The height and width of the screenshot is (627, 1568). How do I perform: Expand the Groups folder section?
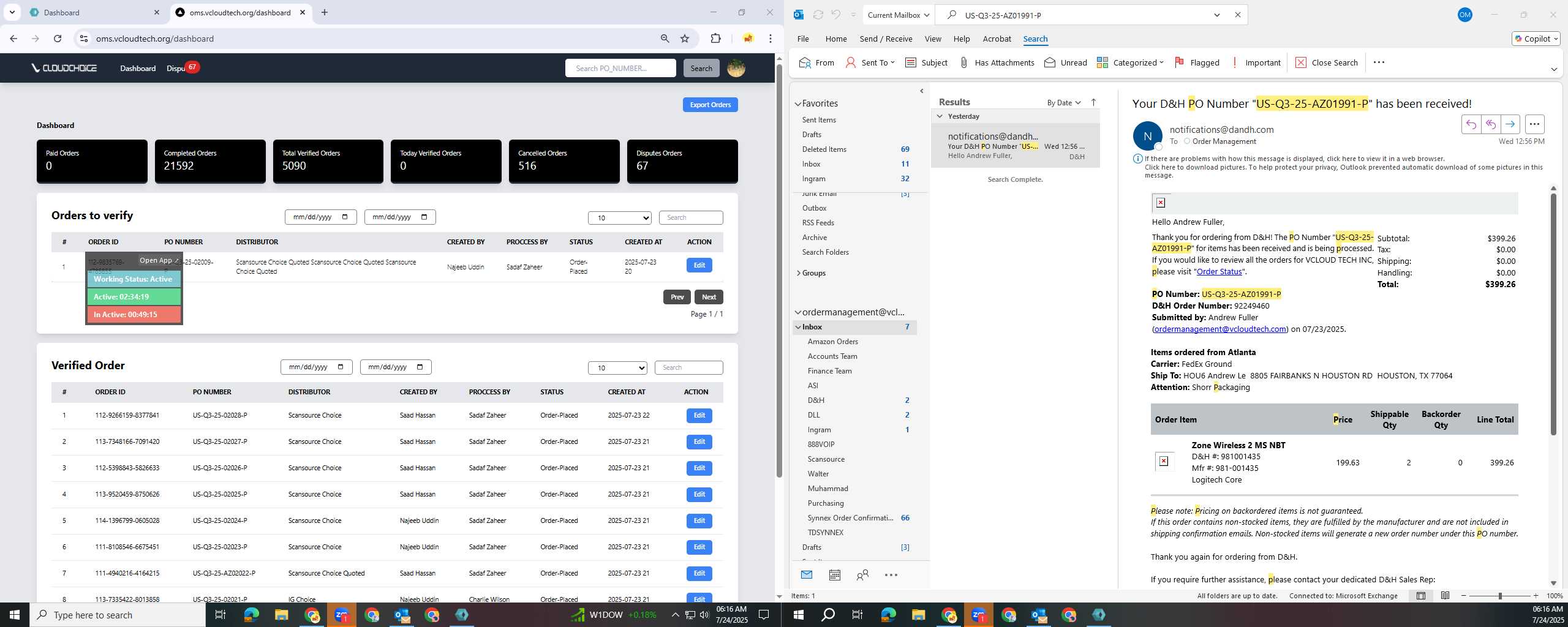tap(798, 273)
